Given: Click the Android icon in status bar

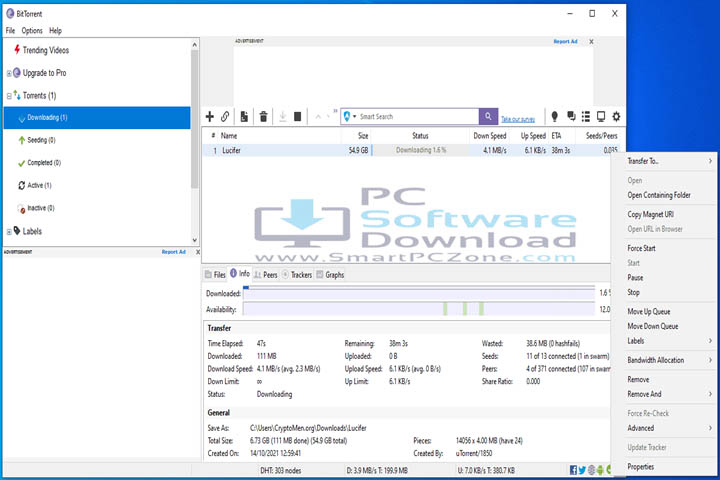Looking at the screenshot, I should click(600, 470).
